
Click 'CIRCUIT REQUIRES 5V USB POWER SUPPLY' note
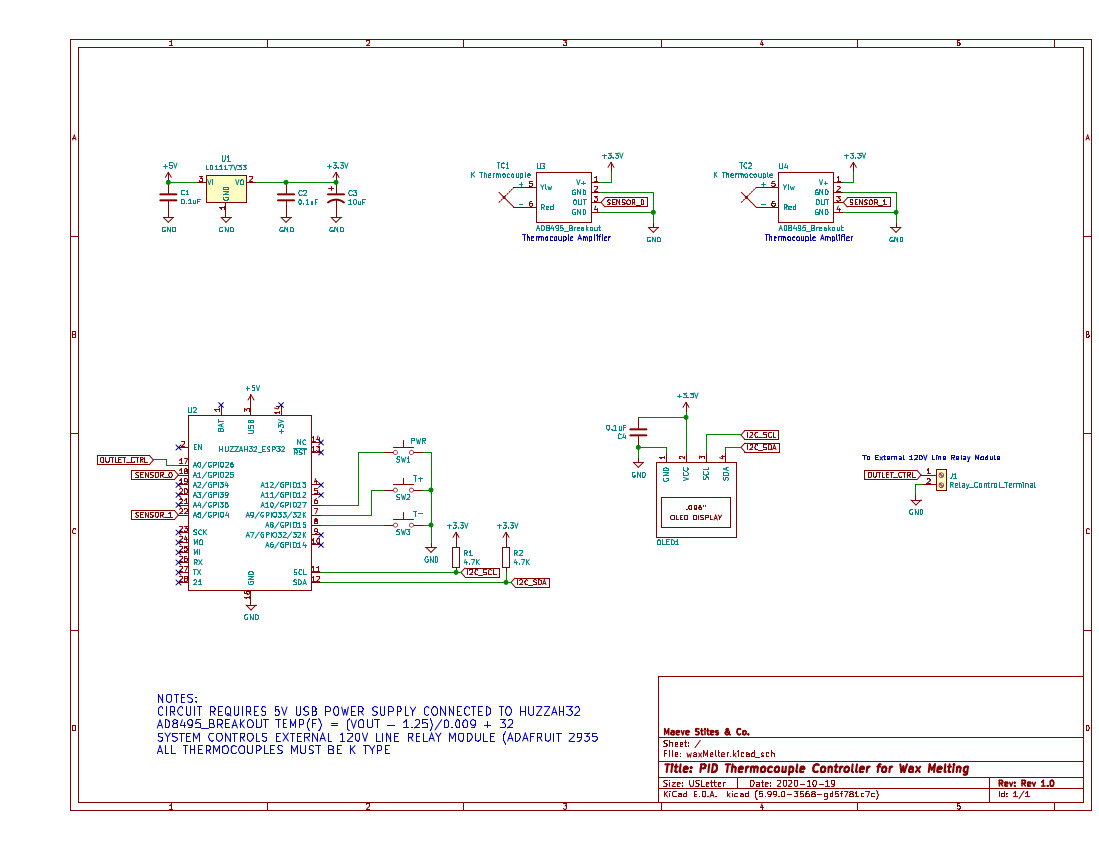click(x=369, y=711)
